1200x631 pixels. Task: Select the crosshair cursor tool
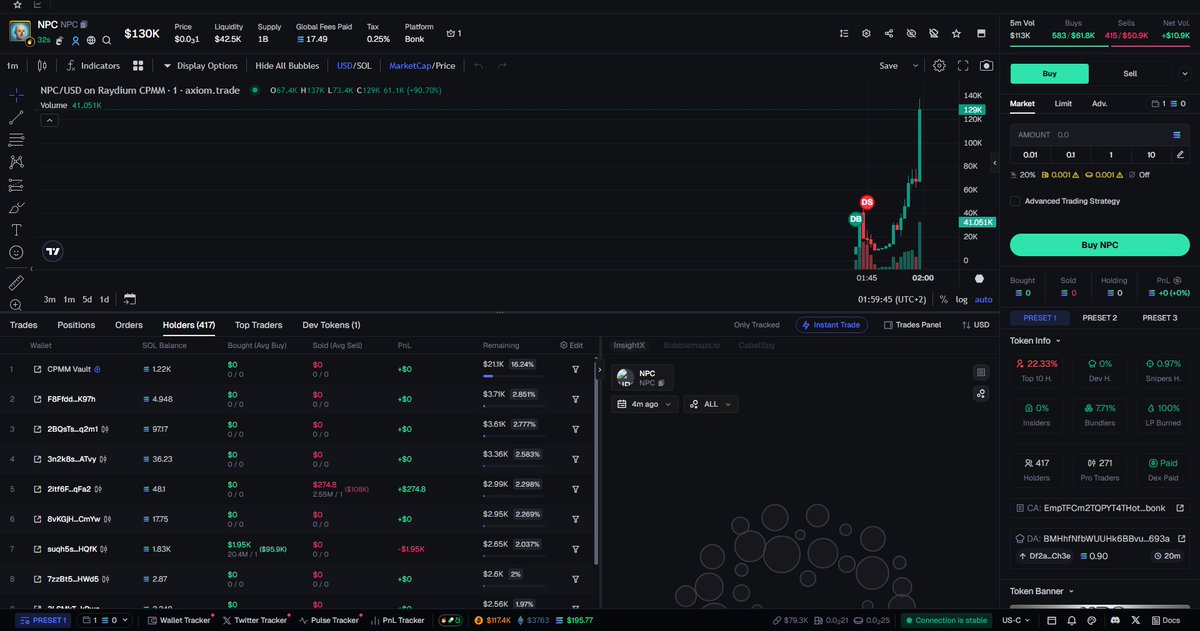pos(17,94)
